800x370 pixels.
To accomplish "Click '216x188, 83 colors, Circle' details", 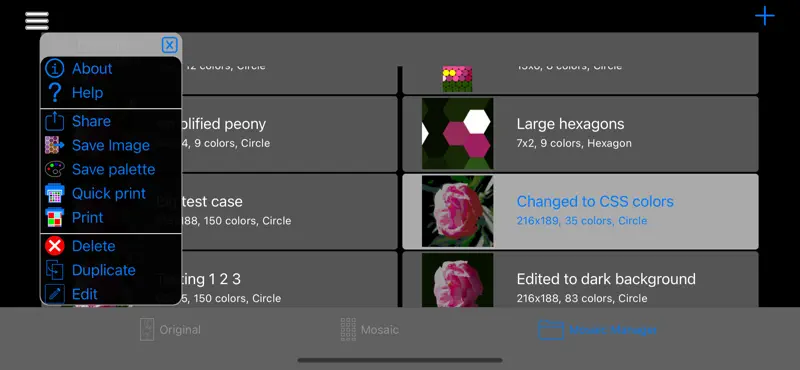I will (x=582, y=299).
